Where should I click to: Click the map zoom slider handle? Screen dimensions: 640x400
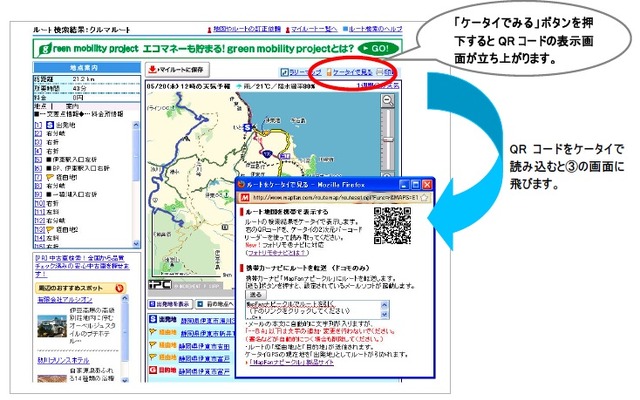tap(388, 140)
